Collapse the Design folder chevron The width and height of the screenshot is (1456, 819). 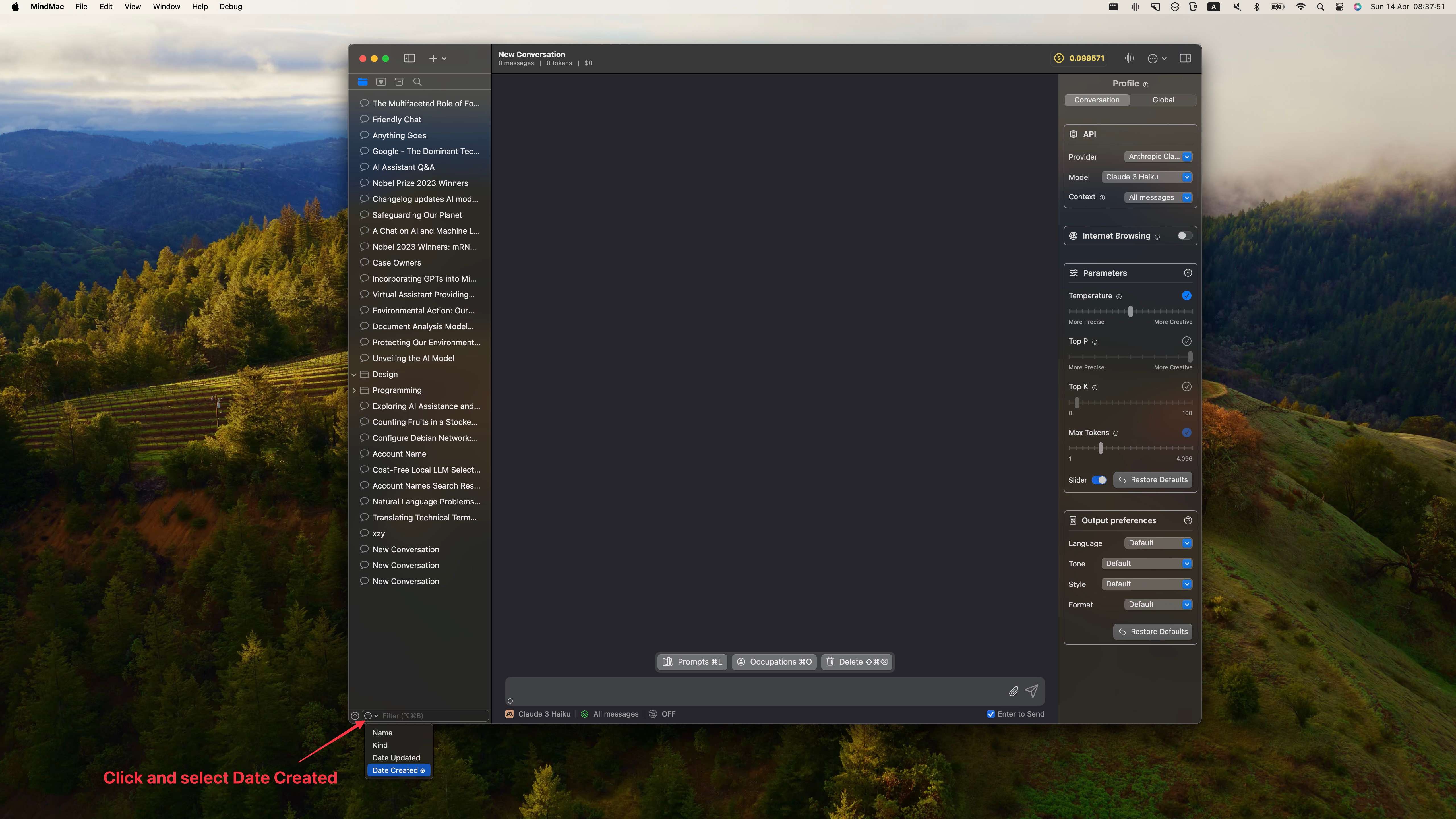point(354,374)
